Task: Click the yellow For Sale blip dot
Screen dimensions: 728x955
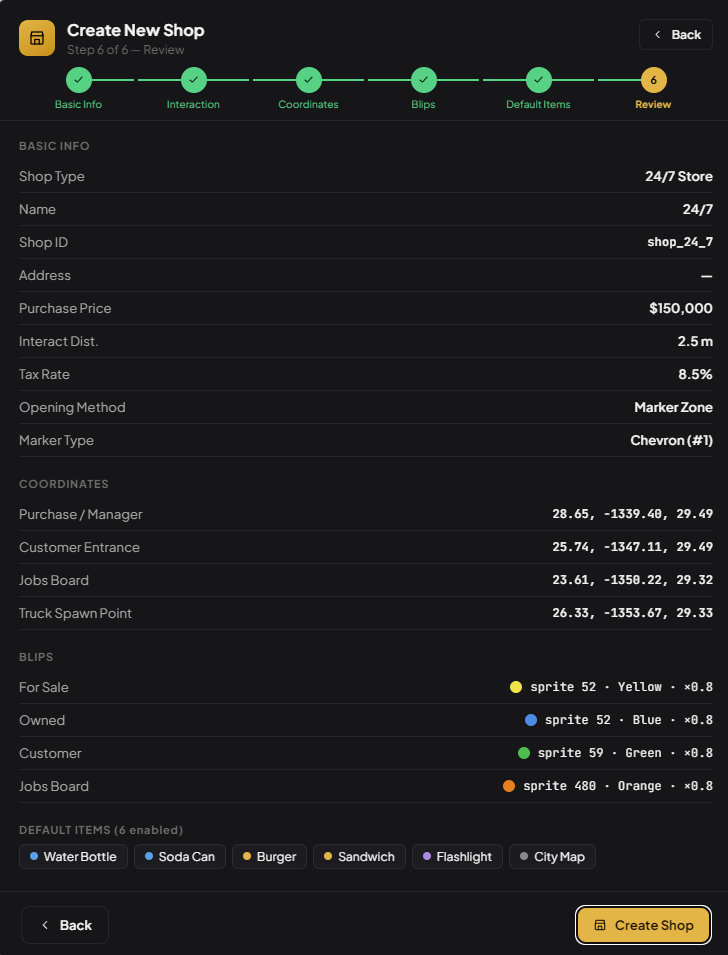Action: 515,687
